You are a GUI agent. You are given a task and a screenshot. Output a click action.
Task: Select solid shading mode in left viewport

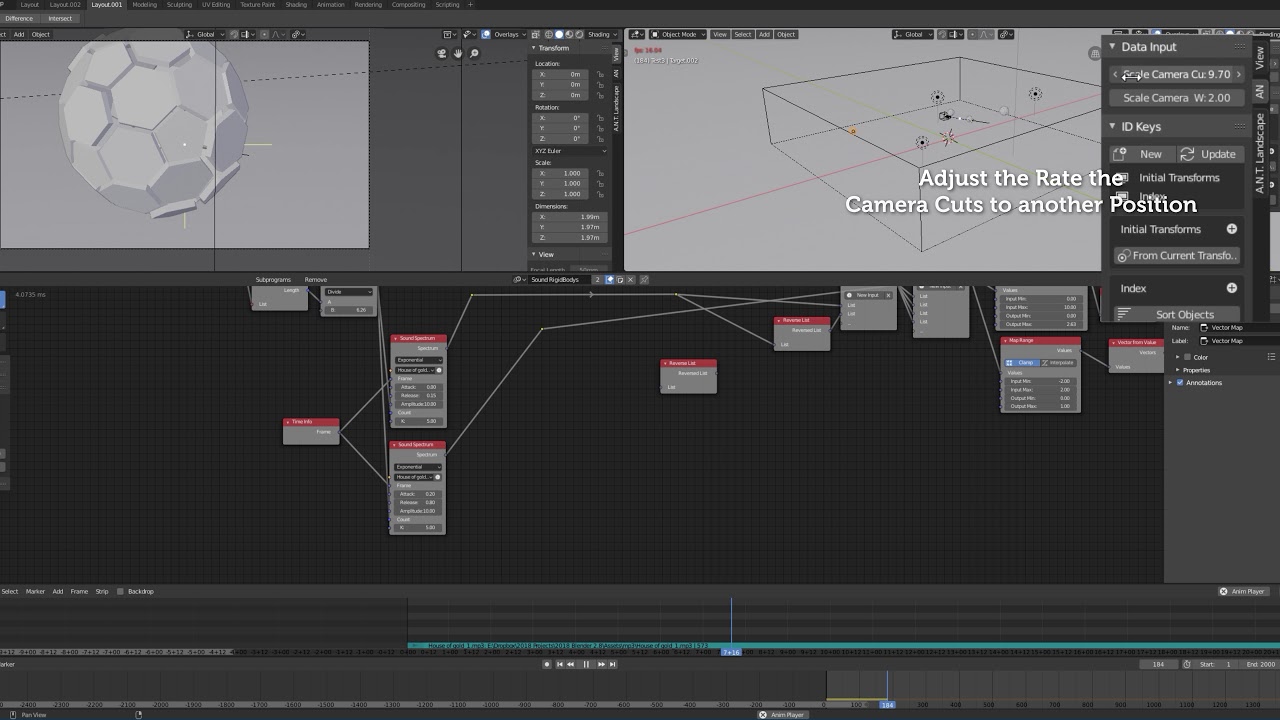[x=559, y=34]
